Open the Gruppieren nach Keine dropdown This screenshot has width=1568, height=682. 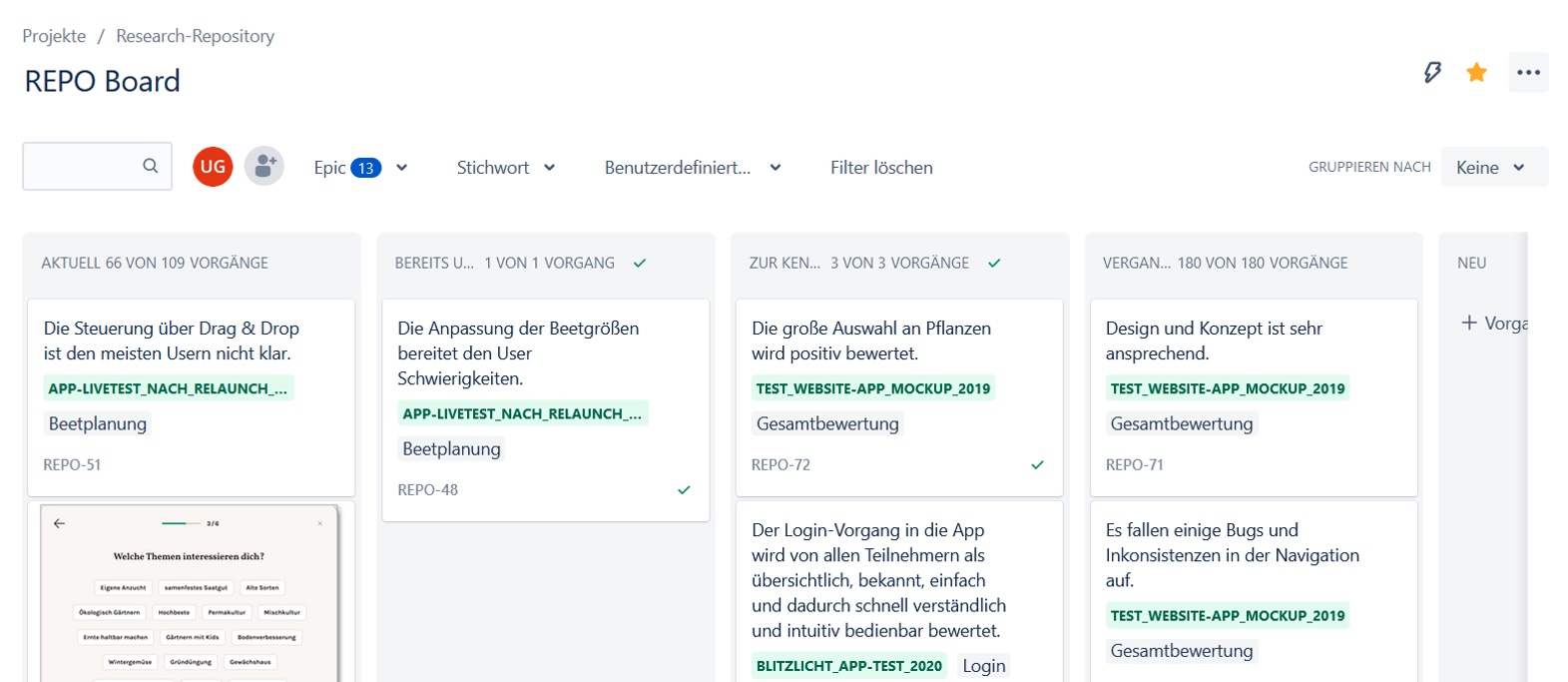point(1493,168)
